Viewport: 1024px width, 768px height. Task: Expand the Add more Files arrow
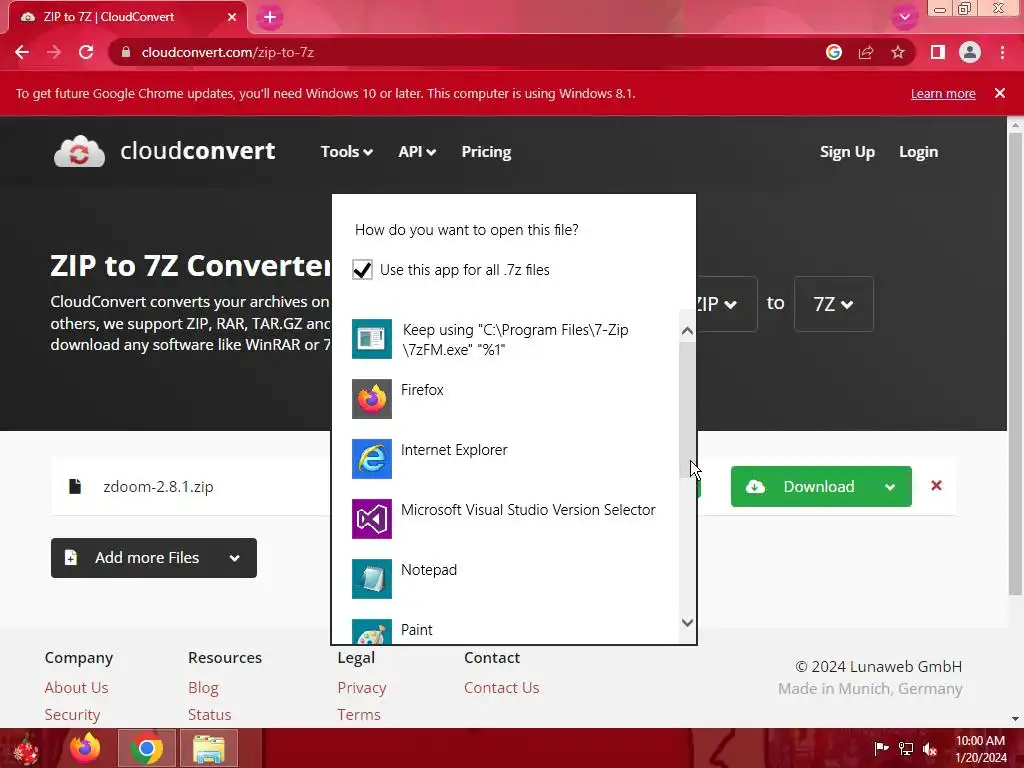click(x=235, y=558)
